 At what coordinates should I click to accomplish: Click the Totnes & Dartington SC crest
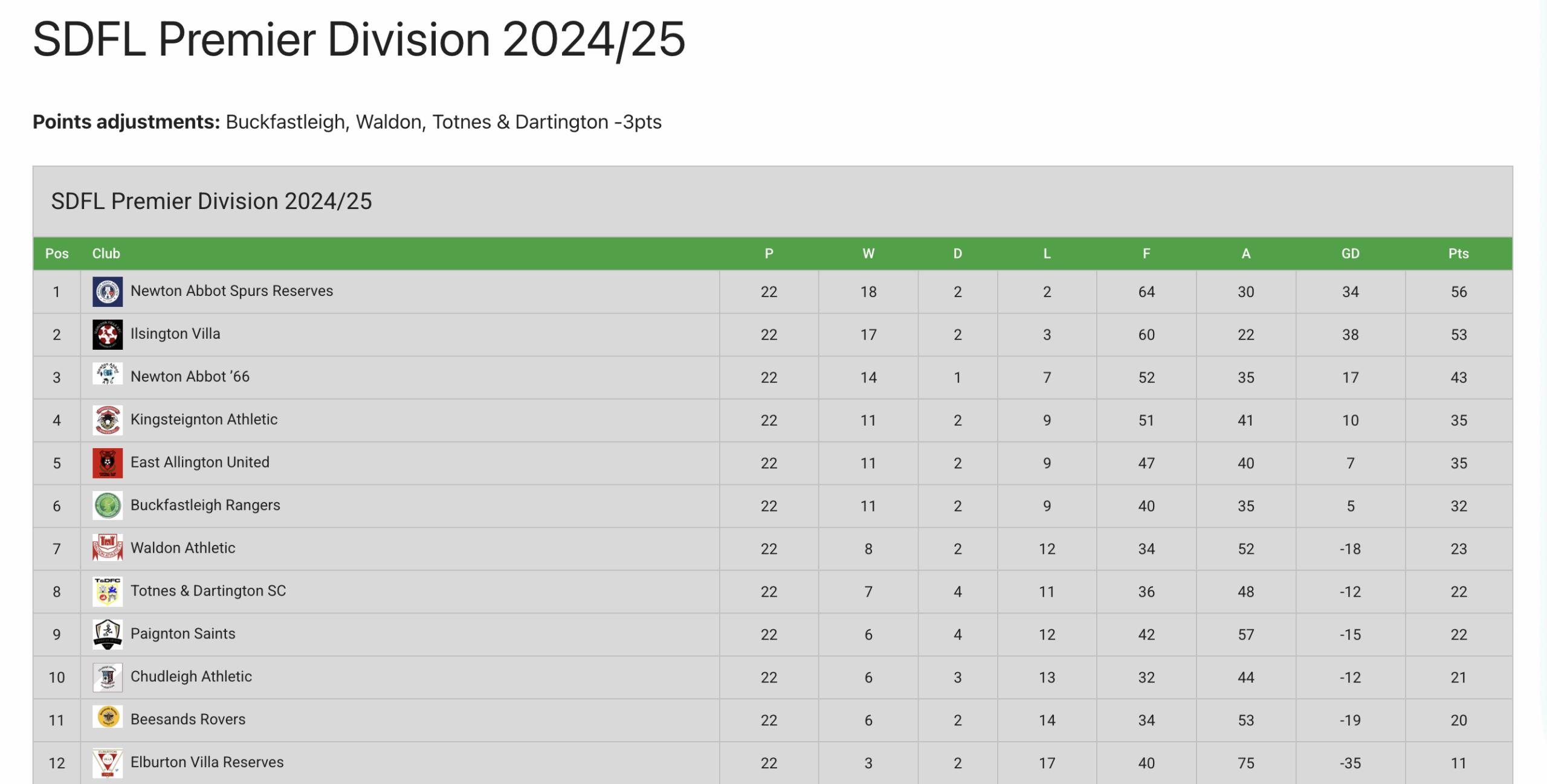click(108, 591)
